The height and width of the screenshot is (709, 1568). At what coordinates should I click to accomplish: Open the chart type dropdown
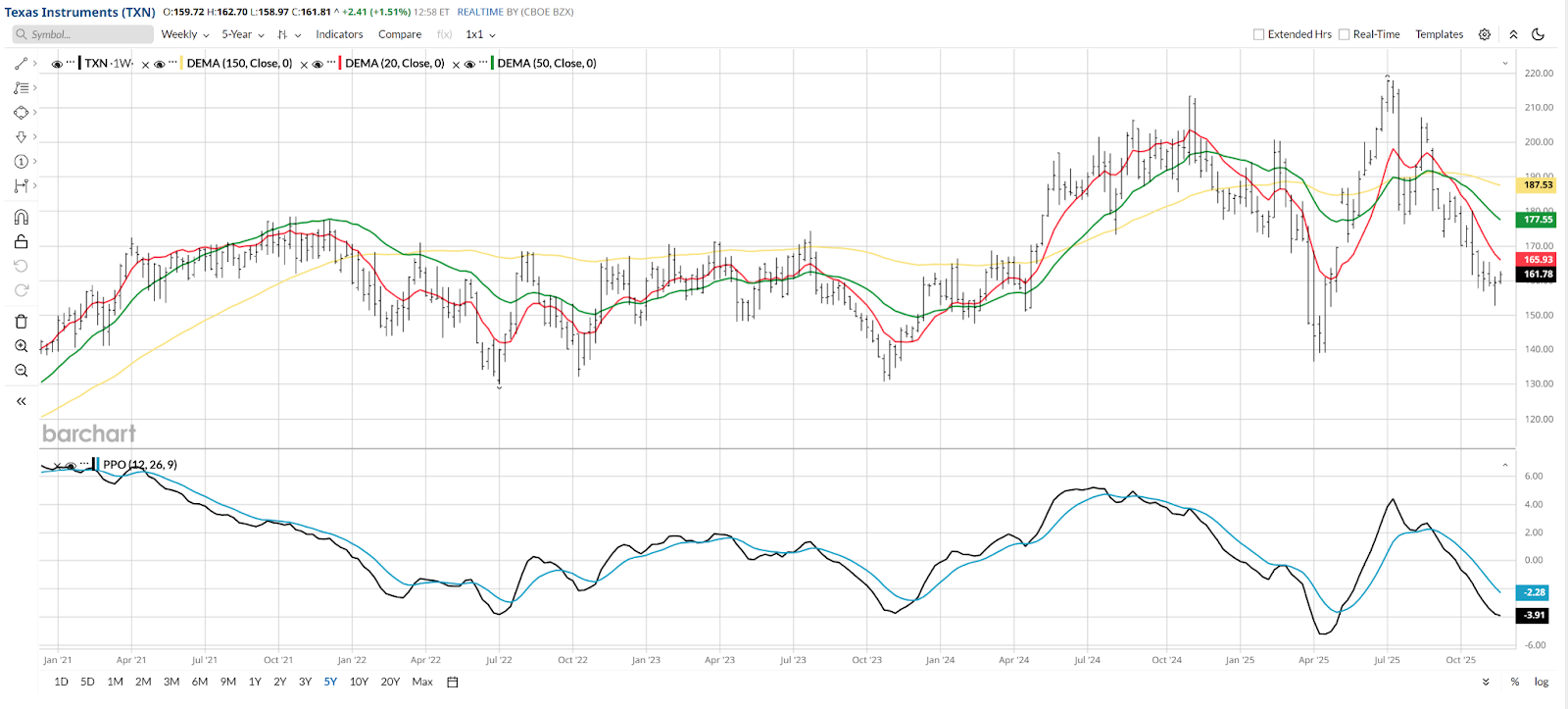[289, 34]
